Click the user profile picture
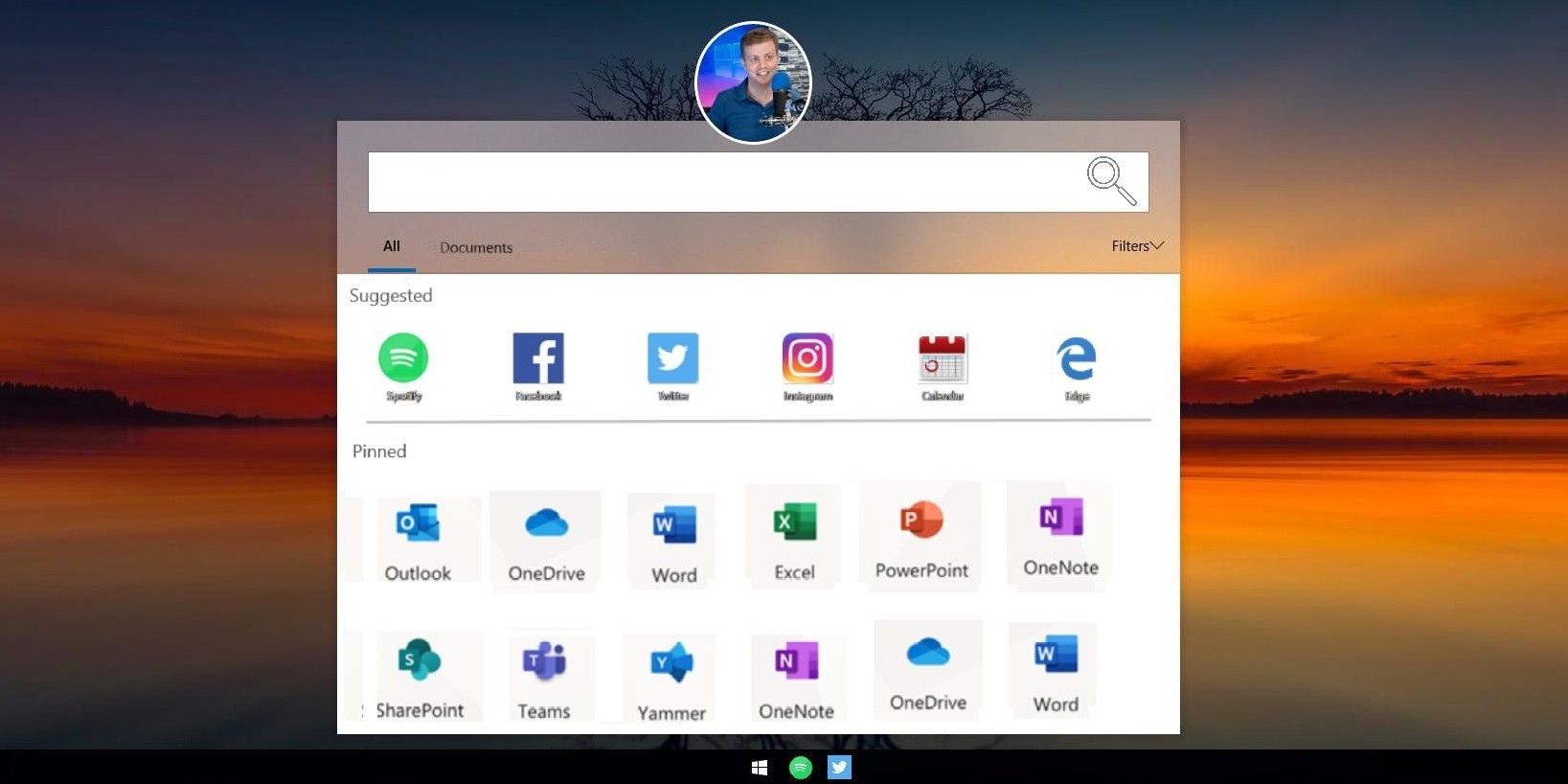This screenshot has width=1568, height=784. 753,82
